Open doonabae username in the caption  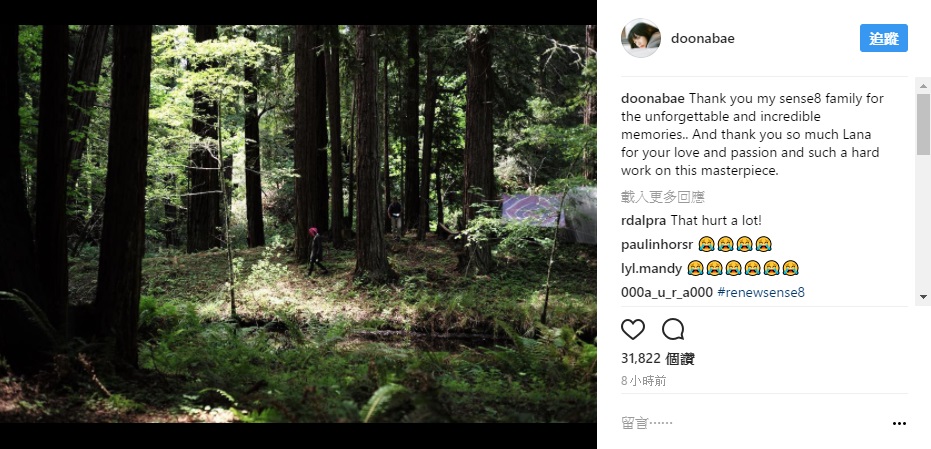tap(652, 99)
